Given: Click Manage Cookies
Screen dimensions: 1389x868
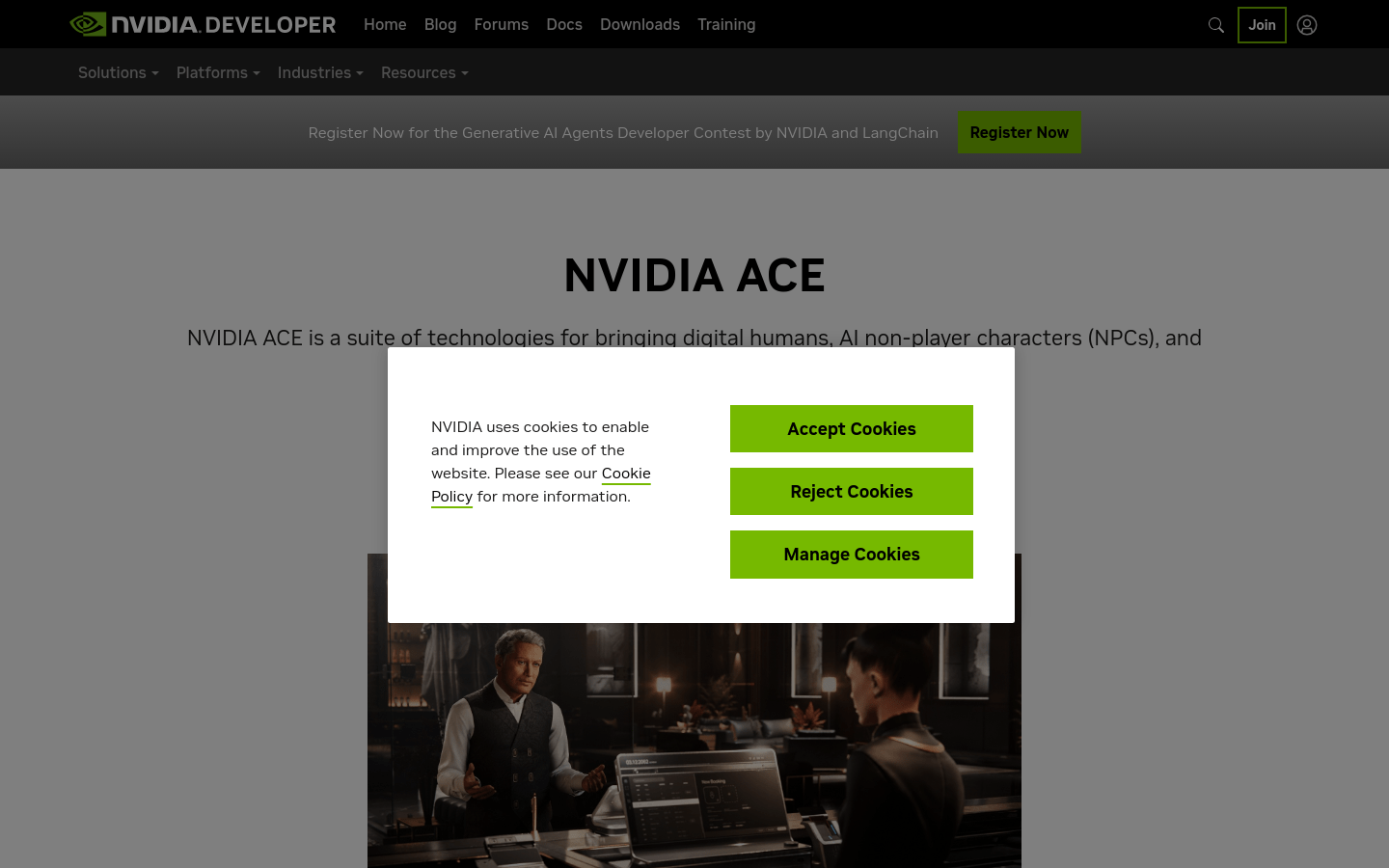Looking at the screenshot, I should pyautogui.click(x=852, y=555).
